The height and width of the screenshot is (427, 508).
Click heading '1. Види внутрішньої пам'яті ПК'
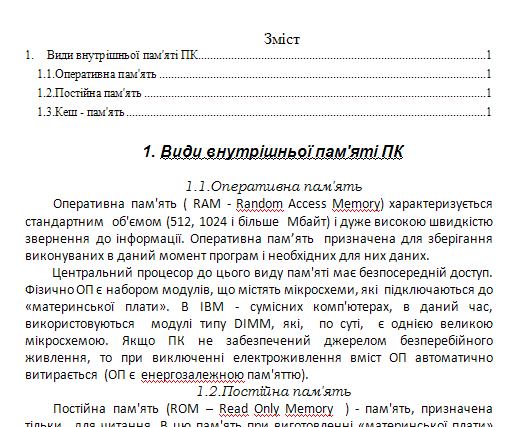pyautogui.click(x=273, y=152)
